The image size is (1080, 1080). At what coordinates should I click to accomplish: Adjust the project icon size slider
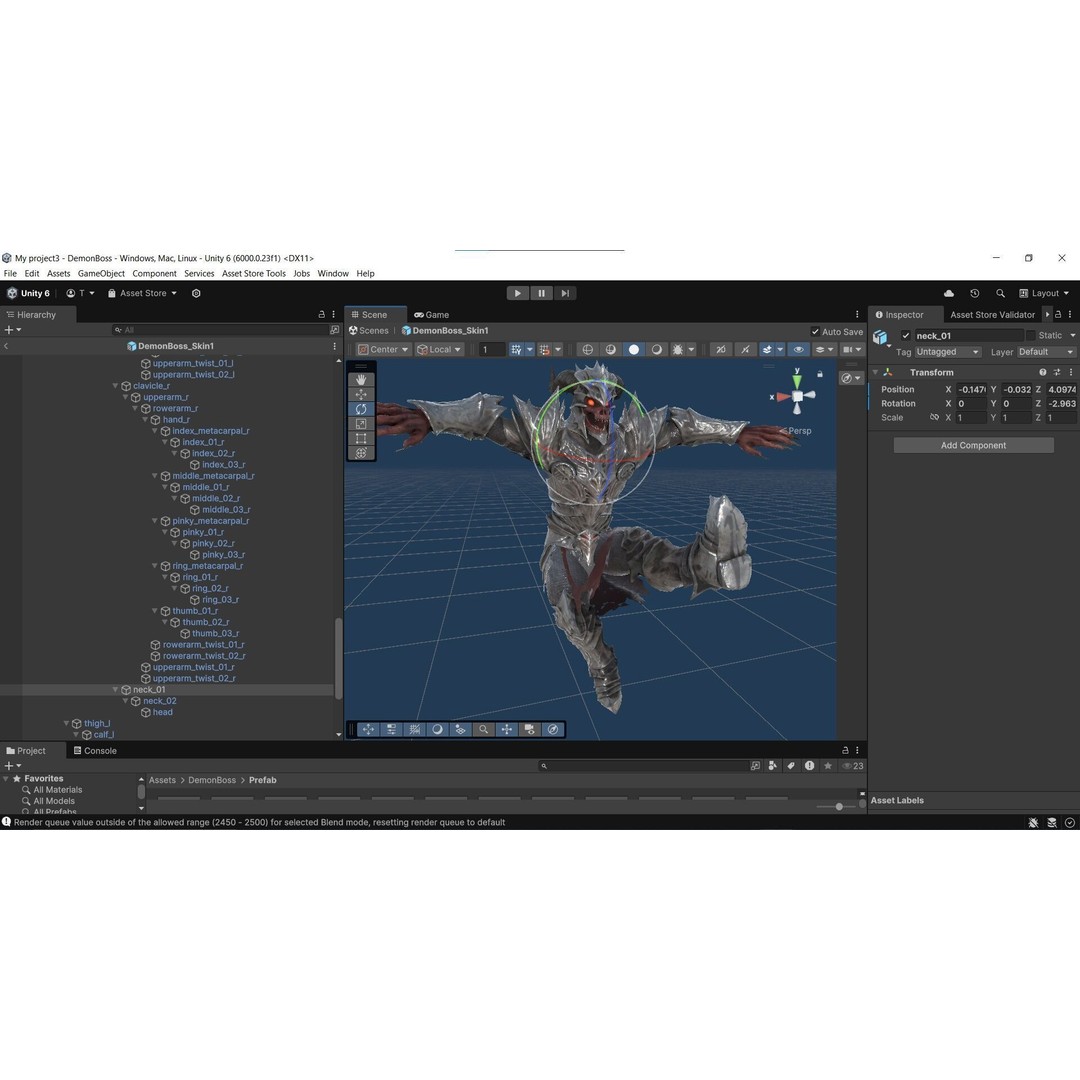[x=838, y=807]
